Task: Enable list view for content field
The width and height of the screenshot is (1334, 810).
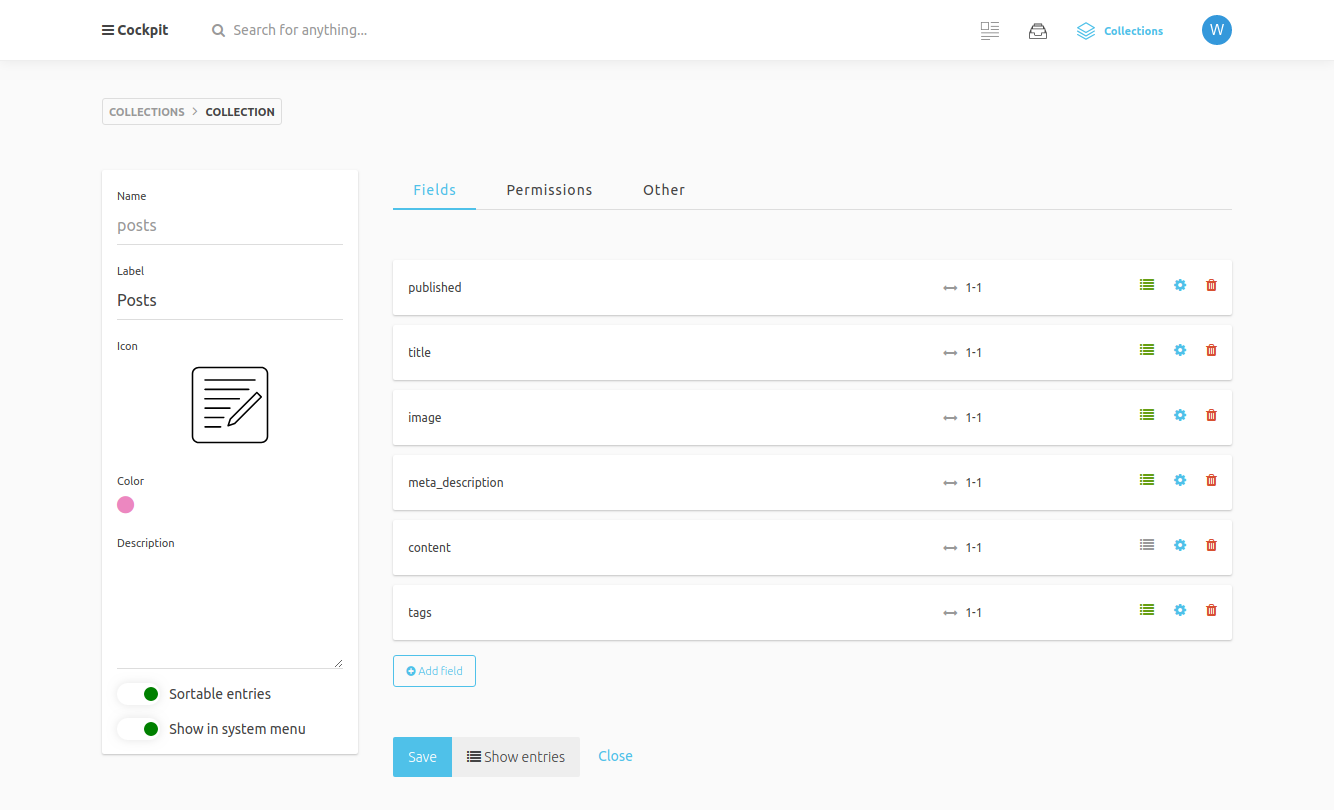Action: pos(1147,545)
